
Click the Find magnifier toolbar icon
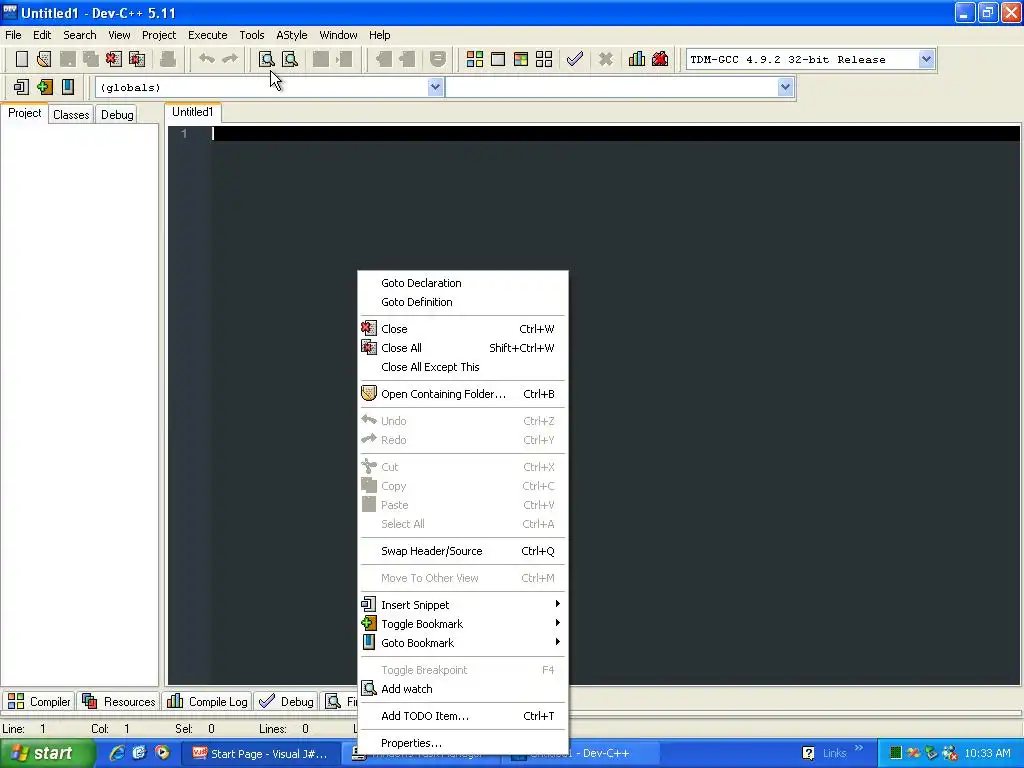pos(266,59)
